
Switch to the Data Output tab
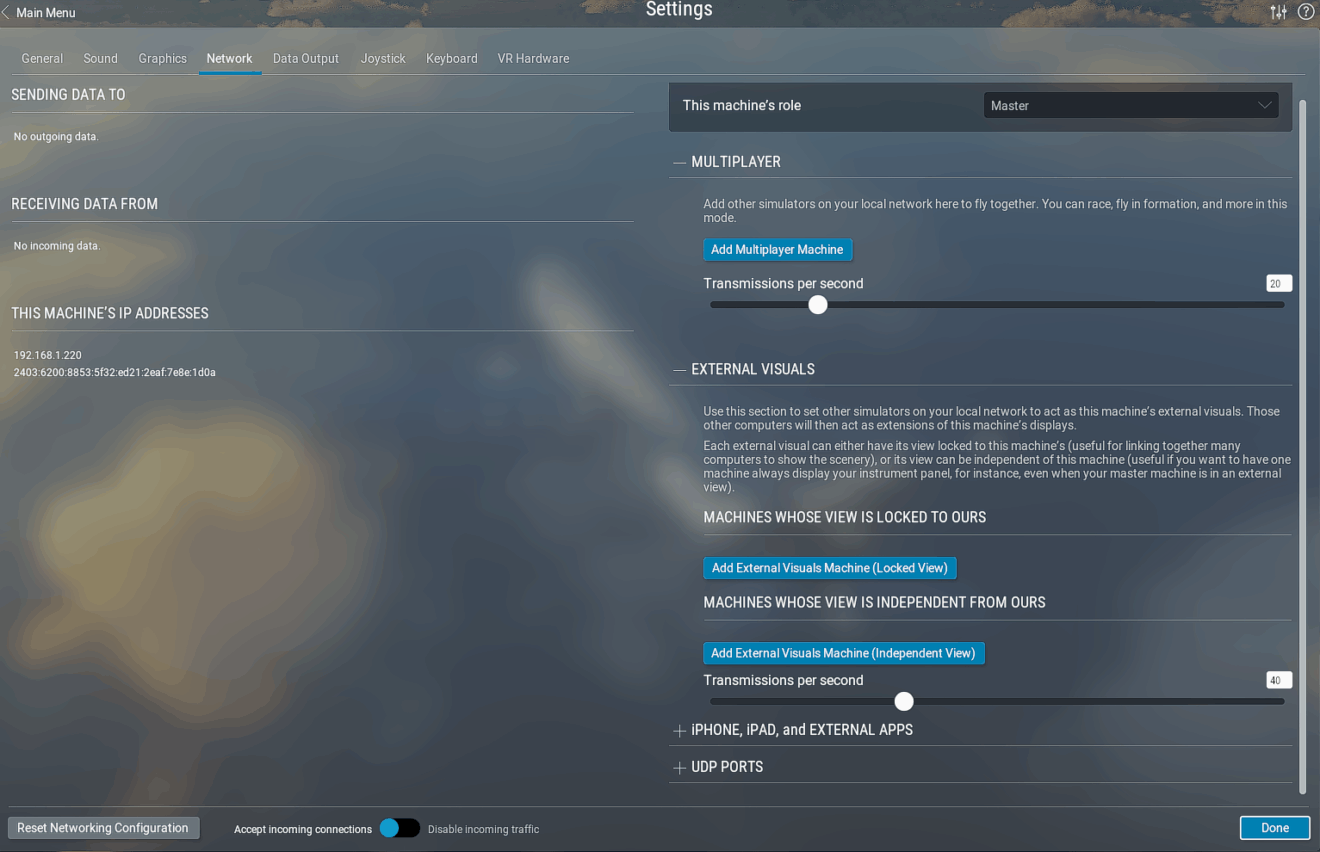[306, 58]
